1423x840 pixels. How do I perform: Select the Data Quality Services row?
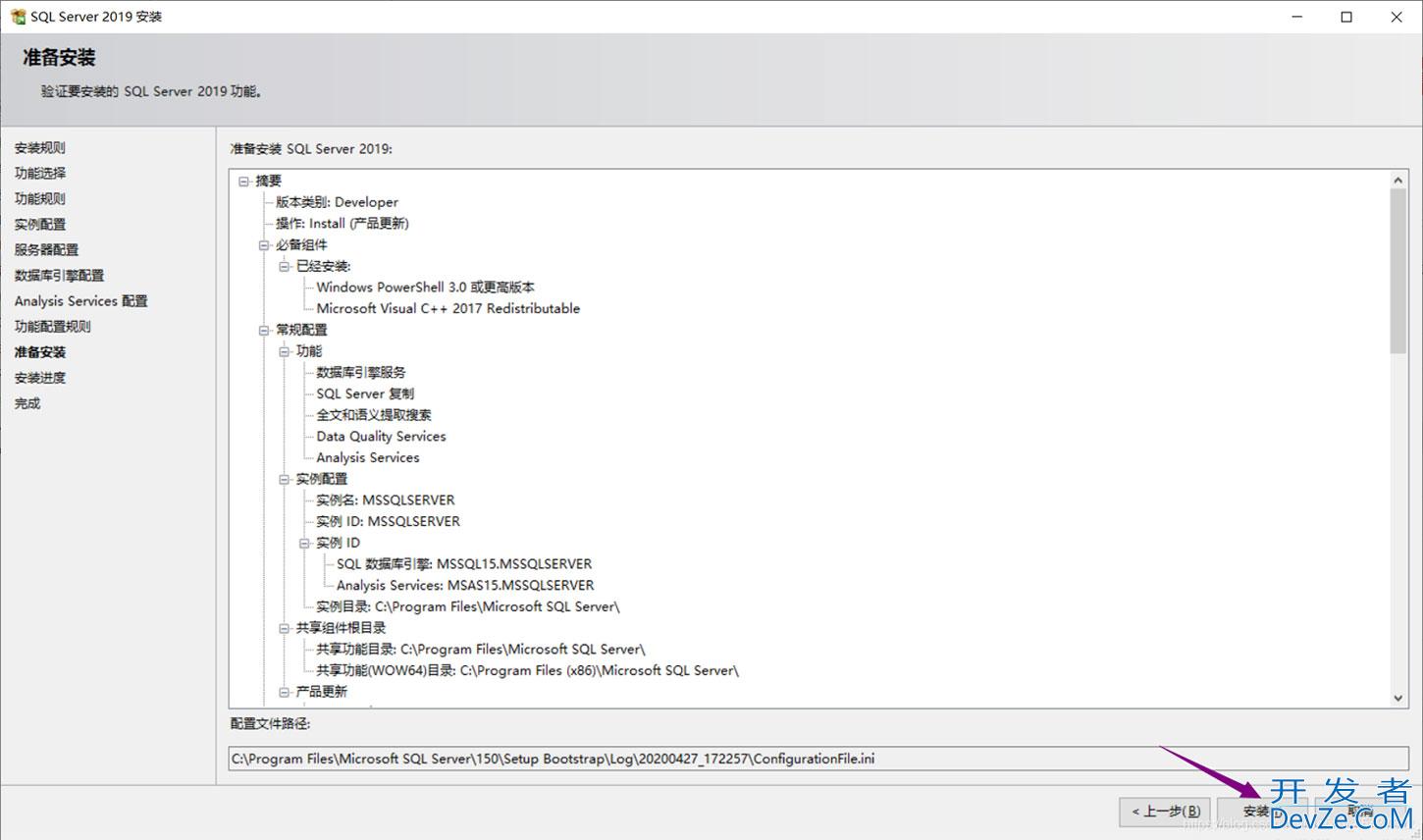click(381, 437)
